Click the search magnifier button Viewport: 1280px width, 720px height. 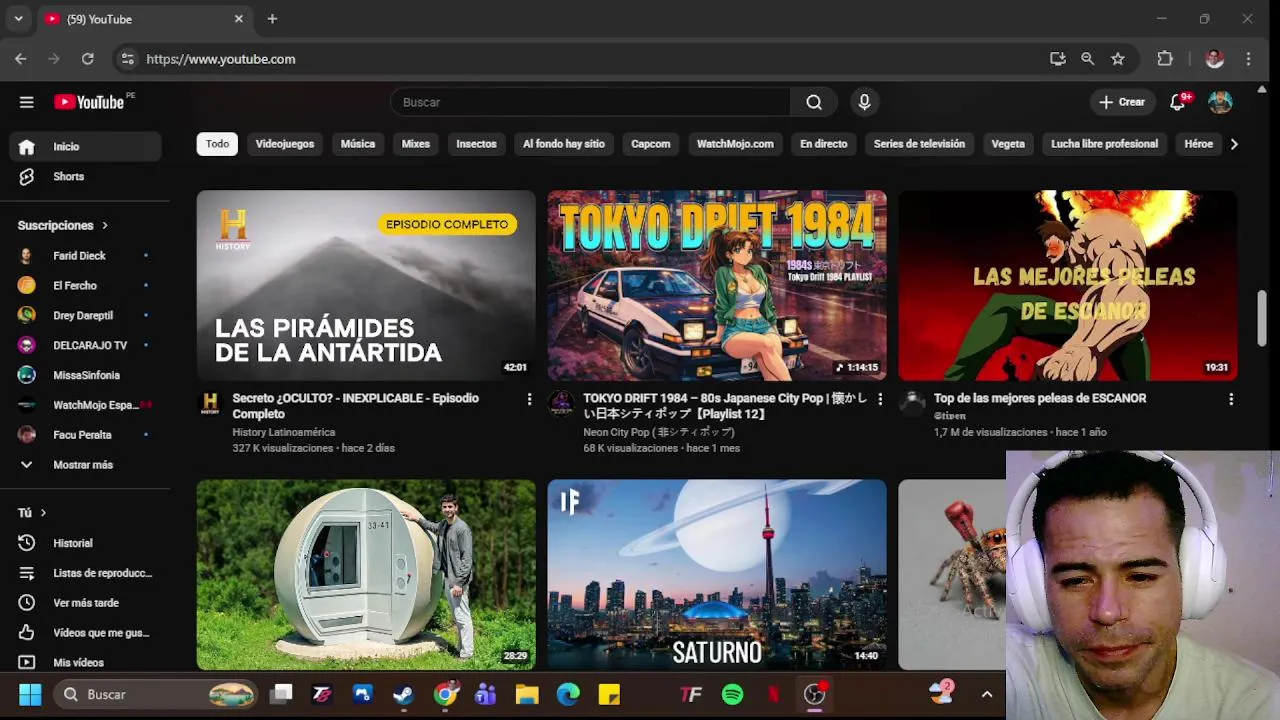tap(814, 102)
